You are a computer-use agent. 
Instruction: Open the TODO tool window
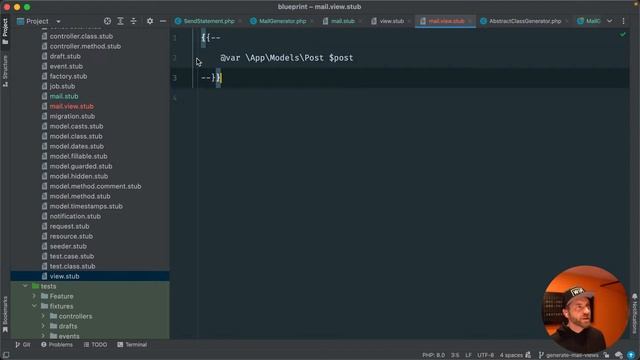click(x=95, y=344)
